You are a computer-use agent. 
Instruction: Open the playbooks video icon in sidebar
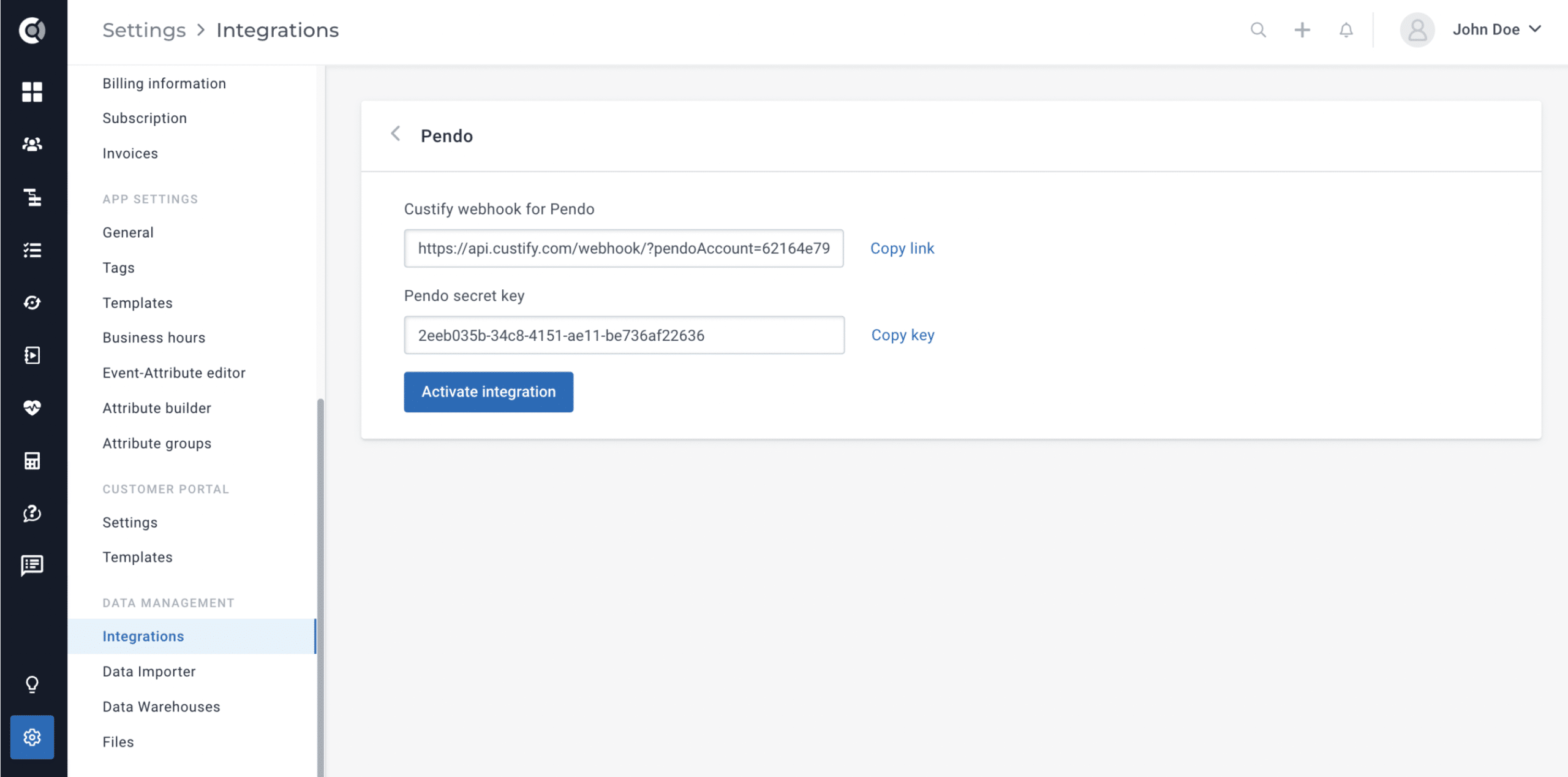click(x=32, y=355)
